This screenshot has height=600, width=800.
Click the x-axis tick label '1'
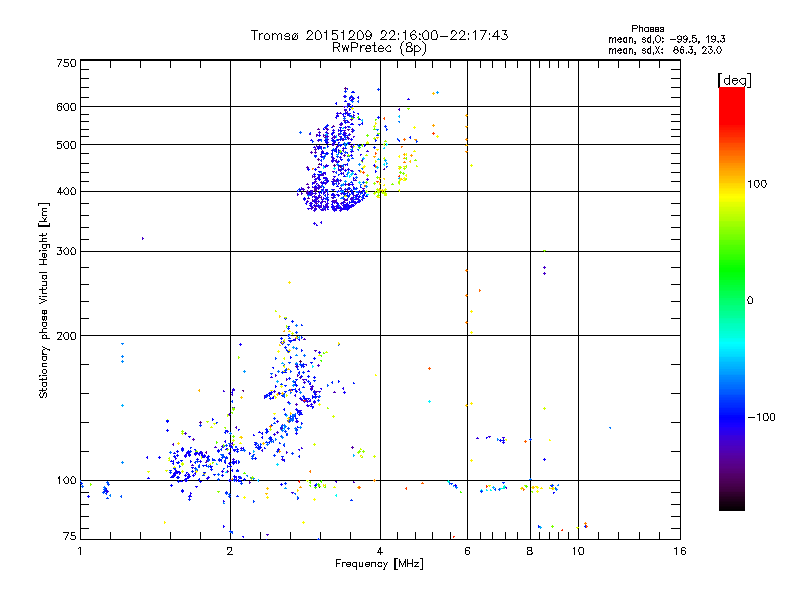[80, 551]
